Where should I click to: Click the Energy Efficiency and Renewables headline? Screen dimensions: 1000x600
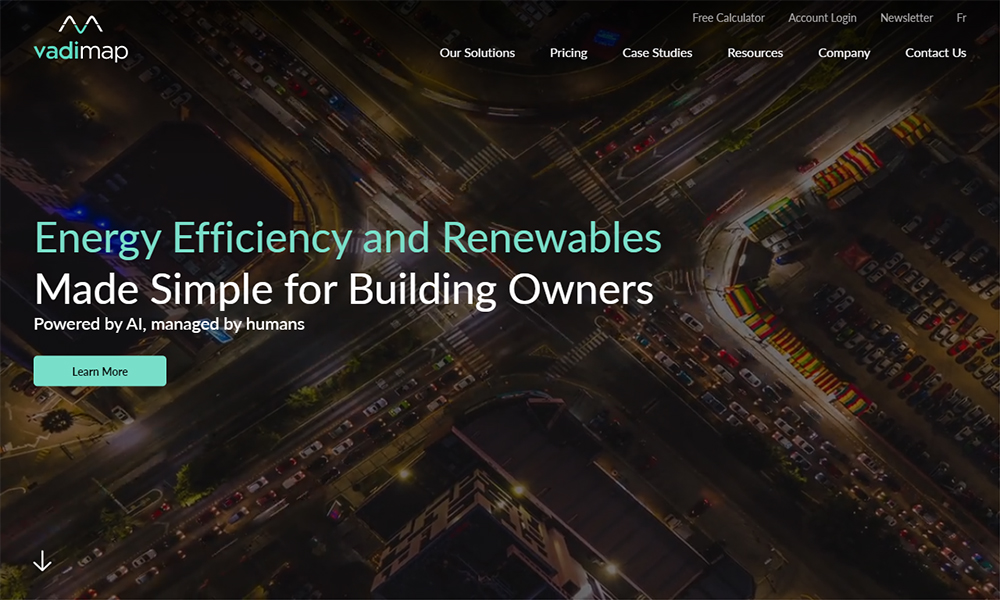coord(348,239)
